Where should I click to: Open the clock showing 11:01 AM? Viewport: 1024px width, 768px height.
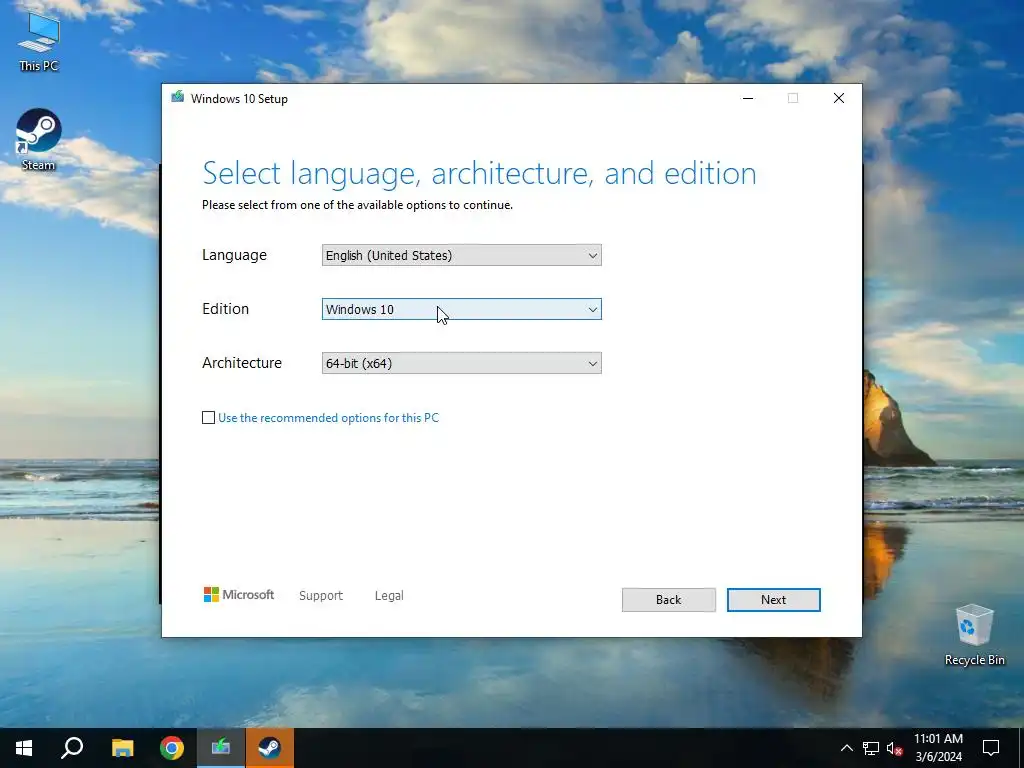tap(938, 748)
